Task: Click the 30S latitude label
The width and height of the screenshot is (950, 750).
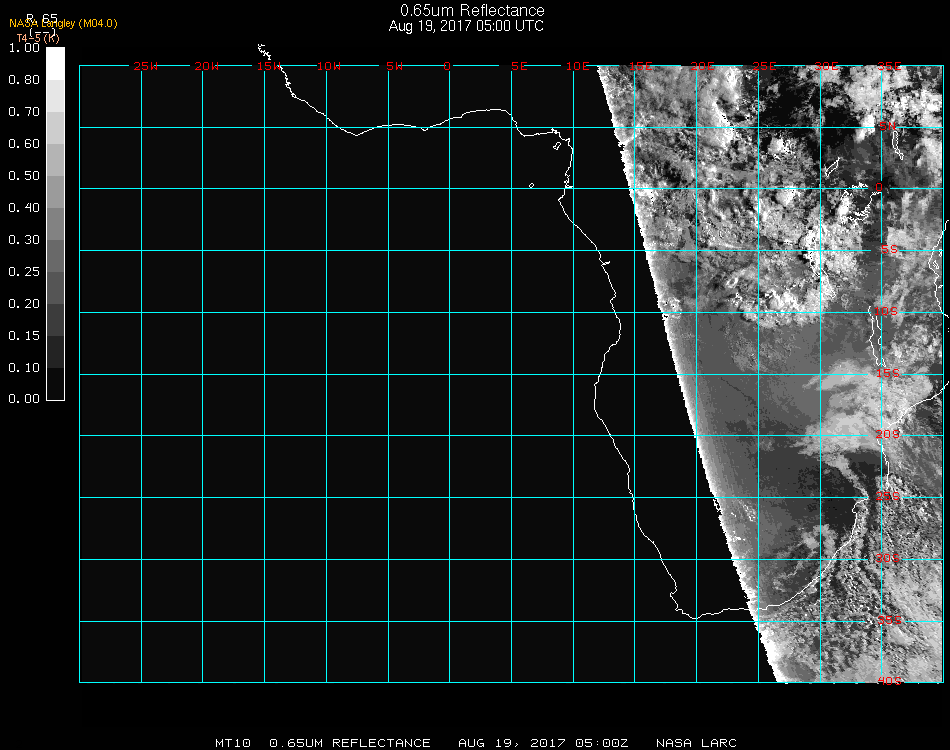Action: click(x=888, y=558)
